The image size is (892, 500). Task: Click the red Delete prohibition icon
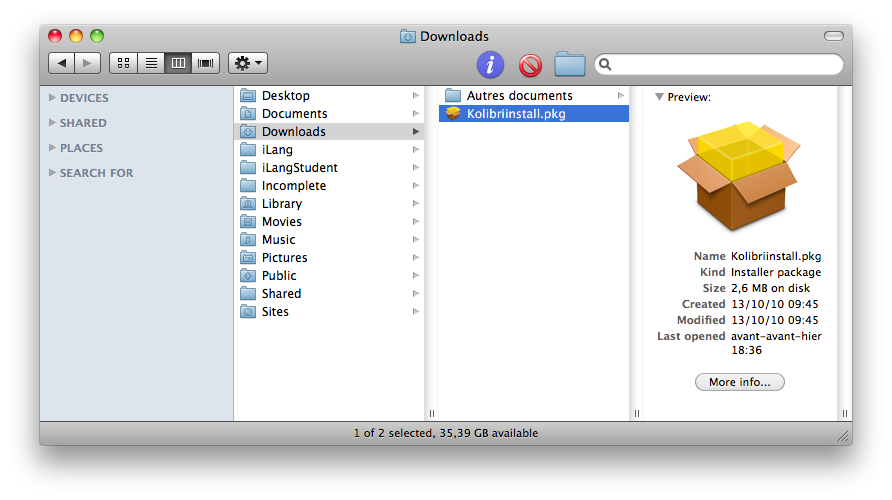click(x=530, y=65)
